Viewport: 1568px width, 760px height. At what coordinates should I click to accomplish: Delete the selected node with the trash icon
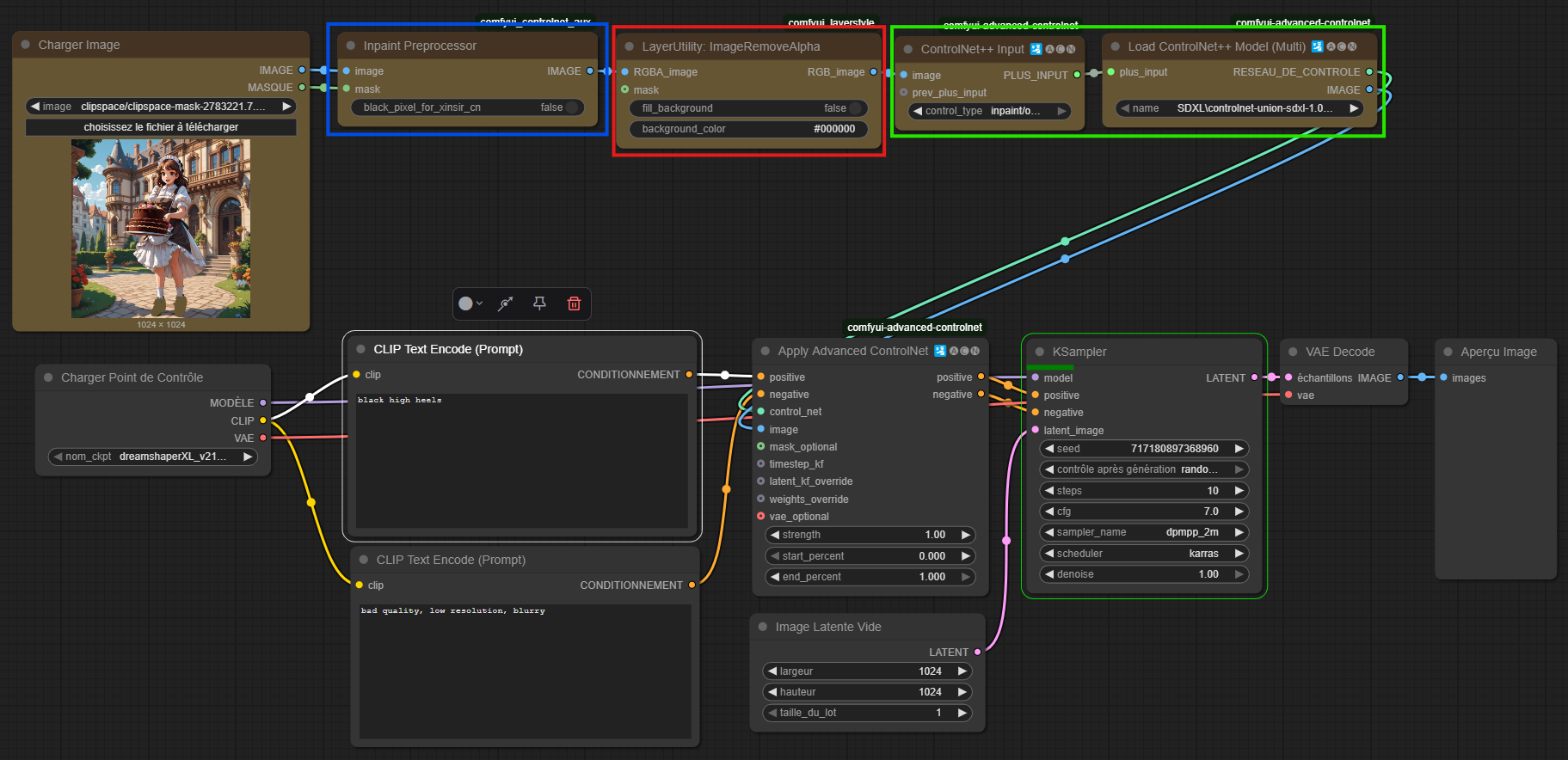tap(574, 303)
